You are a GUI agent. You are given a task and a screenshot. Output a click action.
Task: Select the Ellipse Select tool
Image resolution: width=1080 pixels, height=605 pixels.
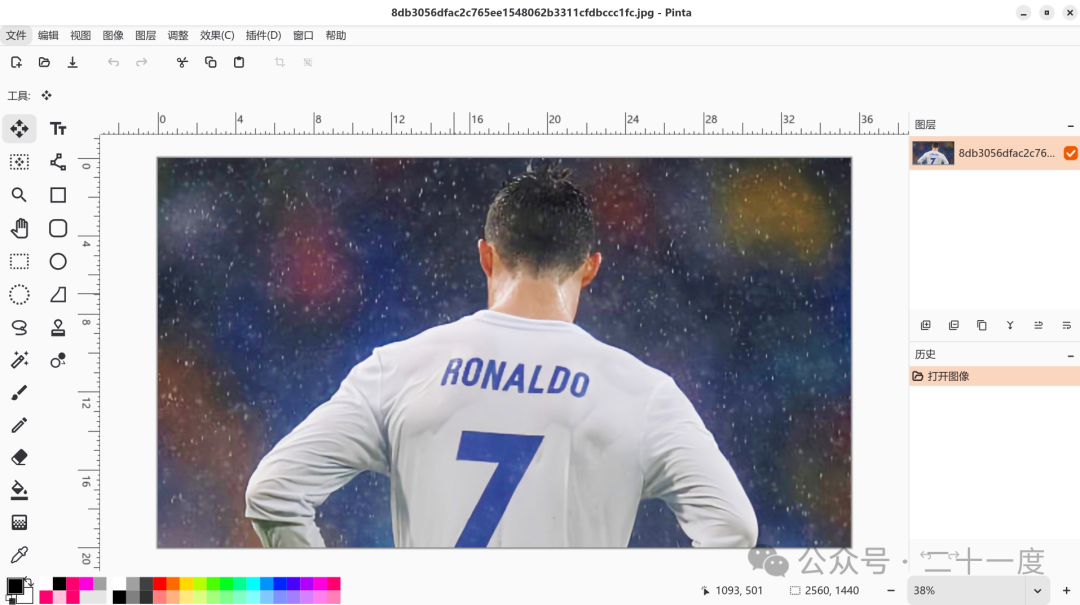pos(19,294)
